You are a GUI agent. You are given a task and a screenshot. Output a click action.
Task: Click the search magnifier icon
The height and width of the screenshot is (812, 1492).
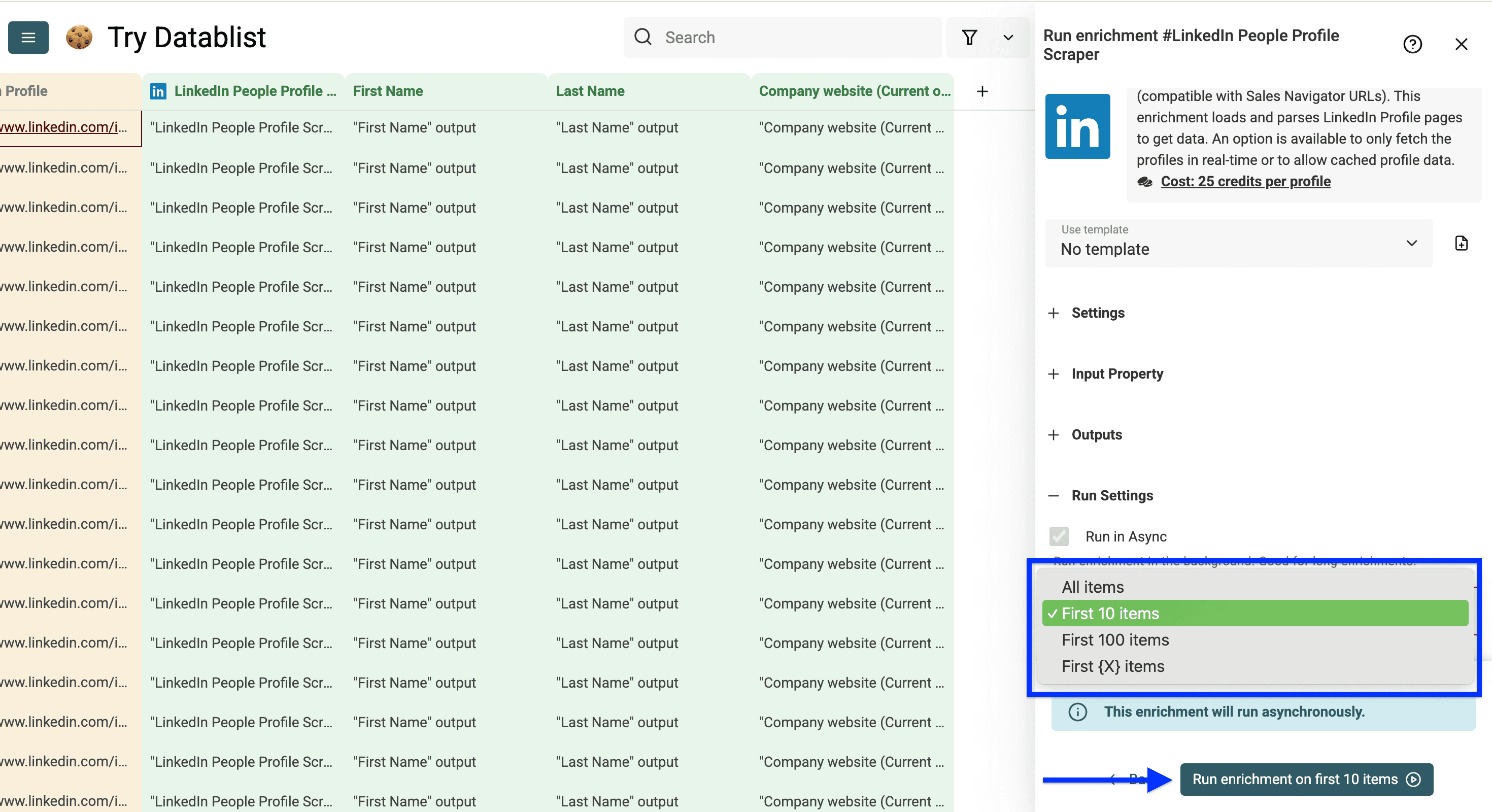pos(643,37)
